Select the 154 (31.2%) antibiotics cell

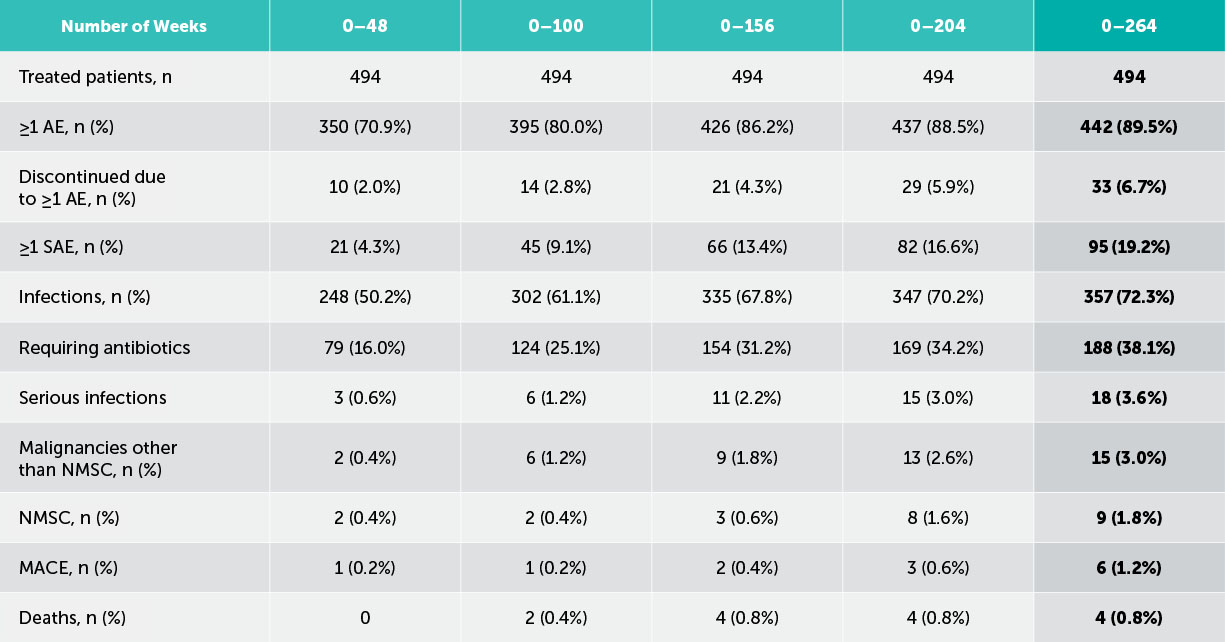[747, 348]
